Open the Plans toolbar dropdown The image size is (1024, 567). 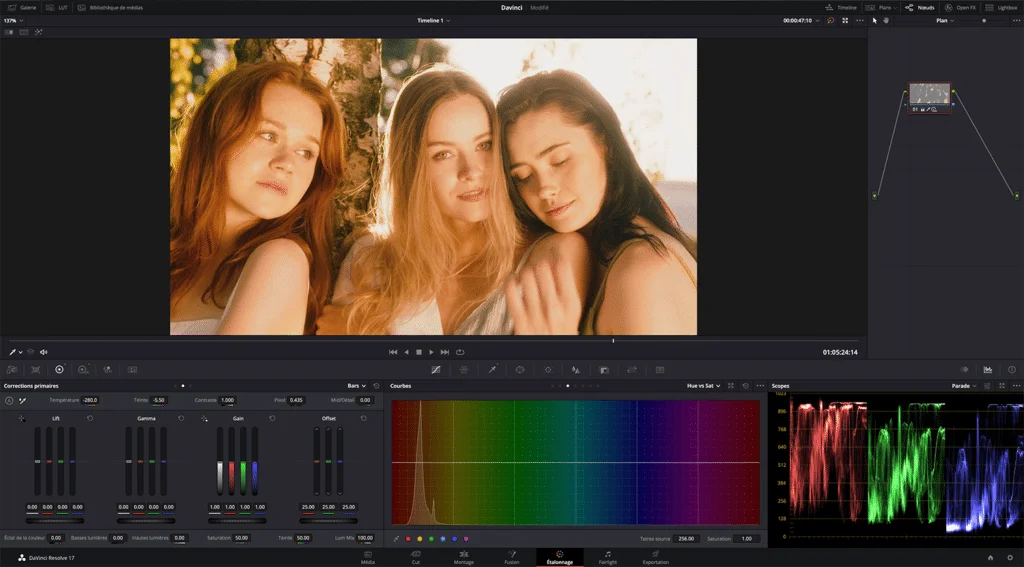click(x=881, y=8)
